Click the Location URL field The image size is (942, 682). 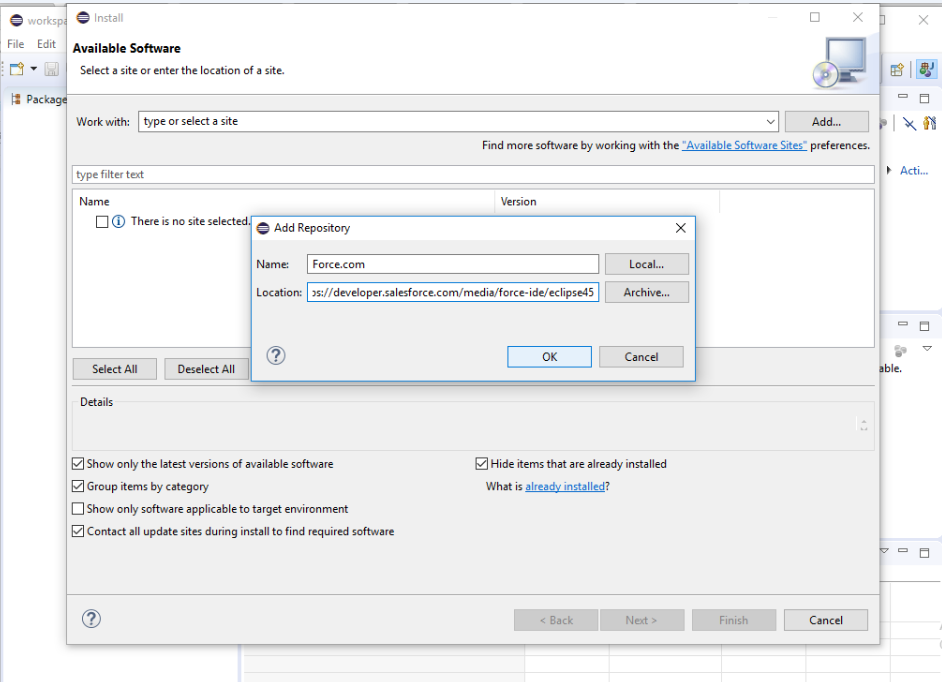click(453, 293)
